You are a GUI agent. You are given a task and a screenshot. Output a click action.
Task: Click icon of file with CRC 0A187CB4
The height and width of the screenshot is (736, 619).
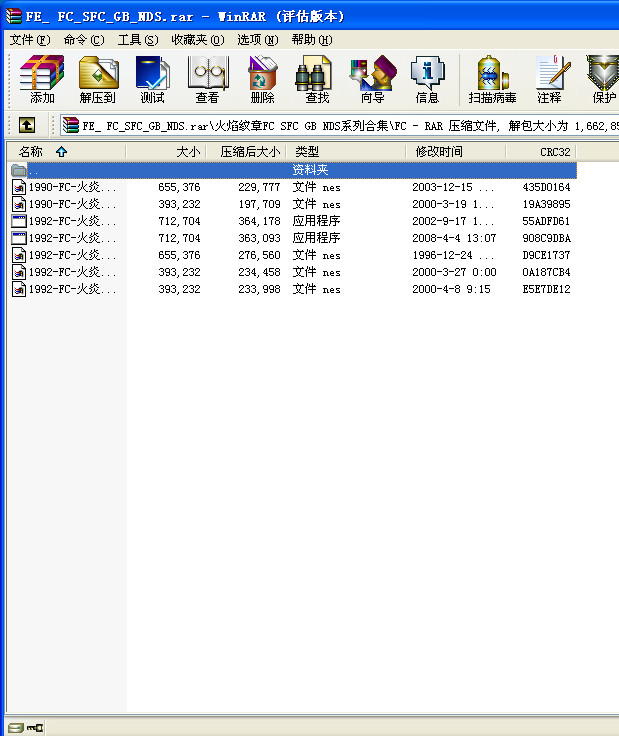point(18,272)
